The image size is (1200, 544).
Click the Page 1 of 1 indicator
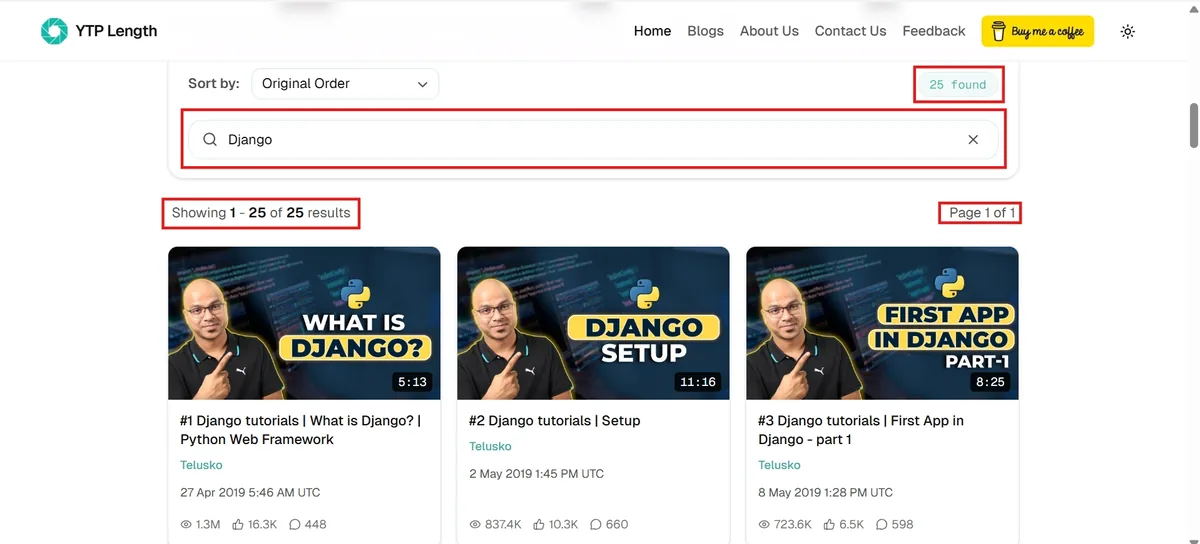click(x=982, y=213)
